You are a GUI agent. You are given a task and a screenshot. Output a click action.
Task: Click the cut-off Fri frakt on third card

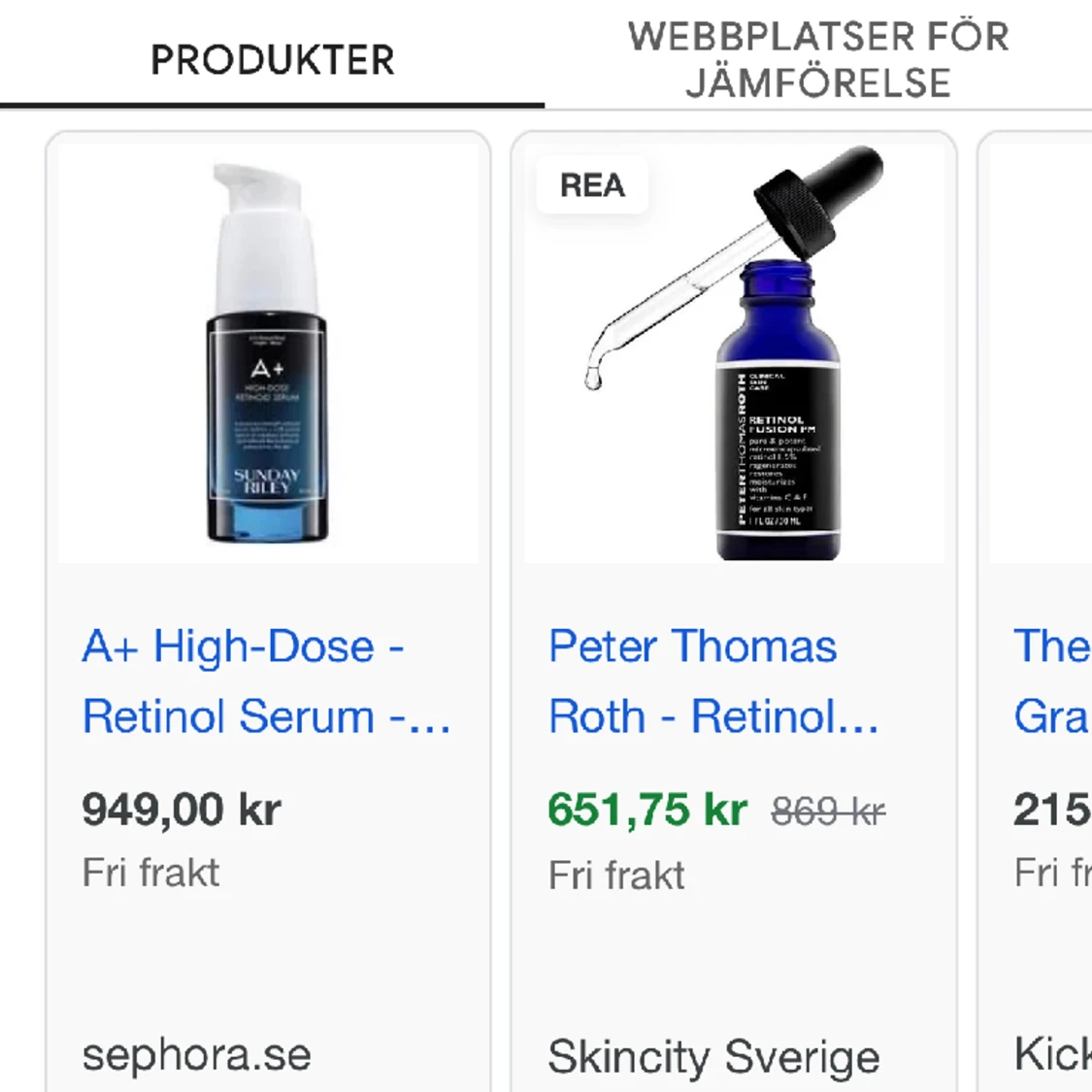coord(1052,873)
